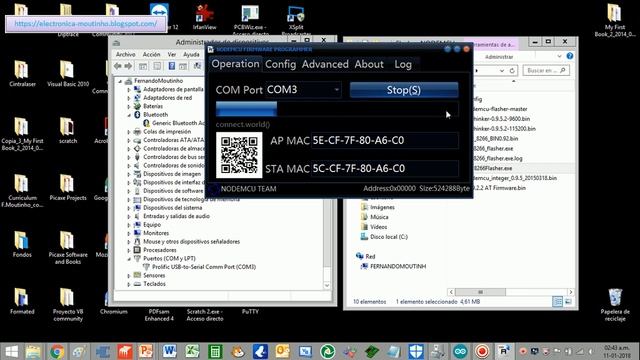
Task: Click the Stop(S) button
Action: pos(404,90)
